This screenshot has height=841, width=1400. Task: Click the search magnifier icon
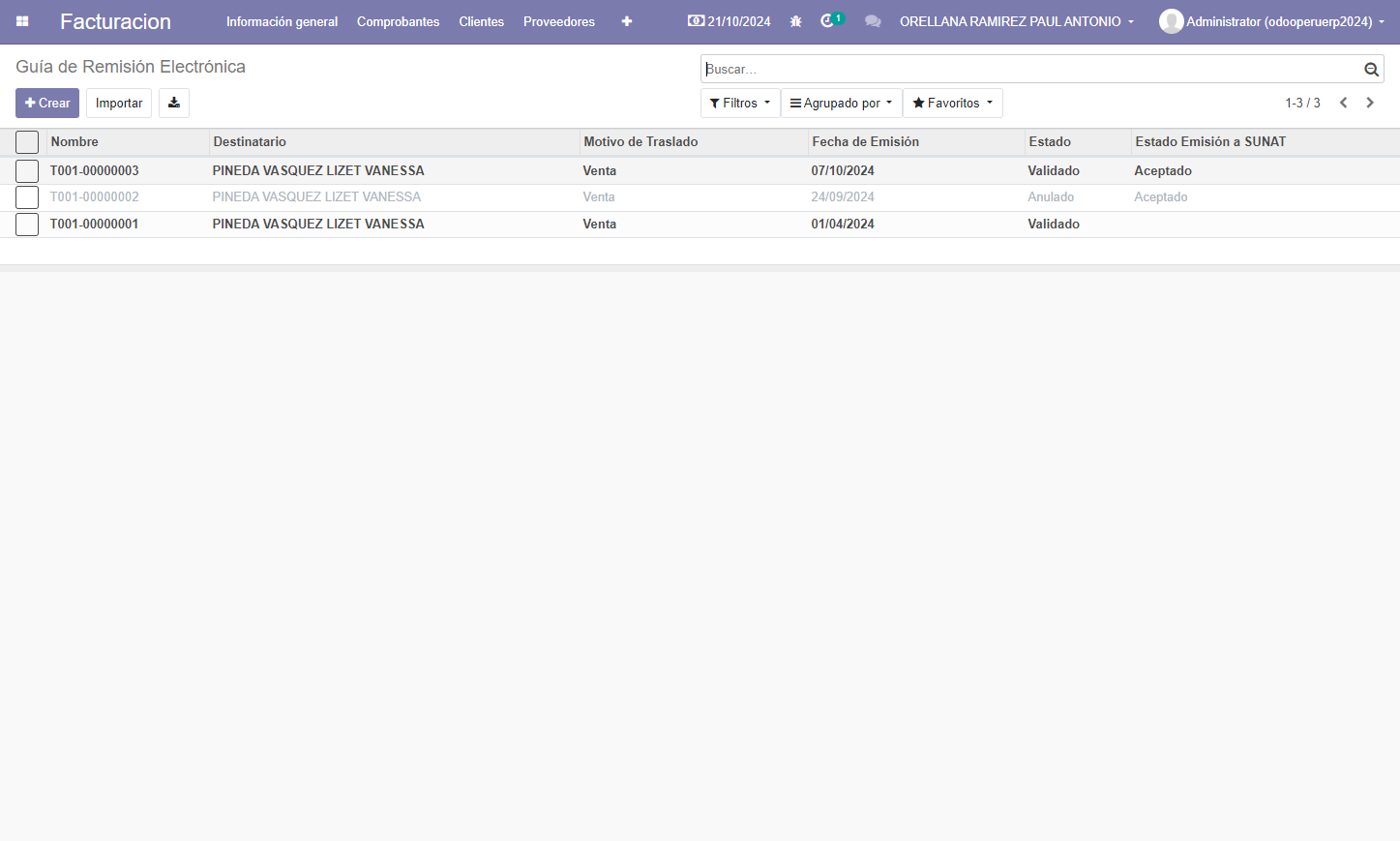(1371, 69)
